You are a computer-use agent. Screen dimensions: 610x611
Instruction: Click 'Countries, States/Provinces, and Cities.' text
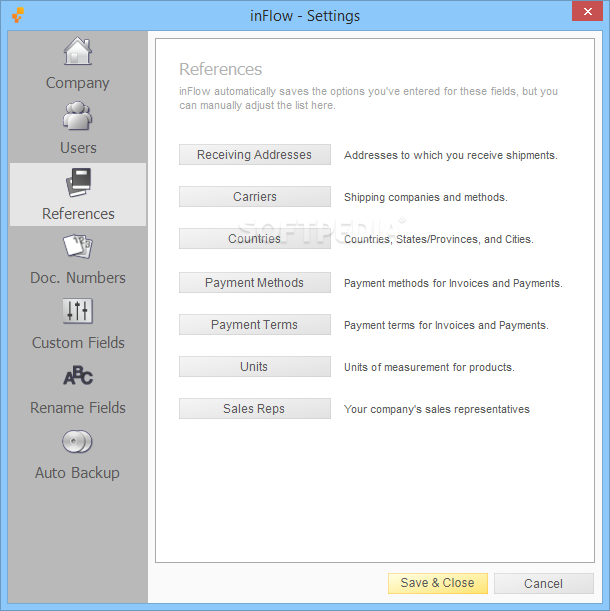click(438, 239)
